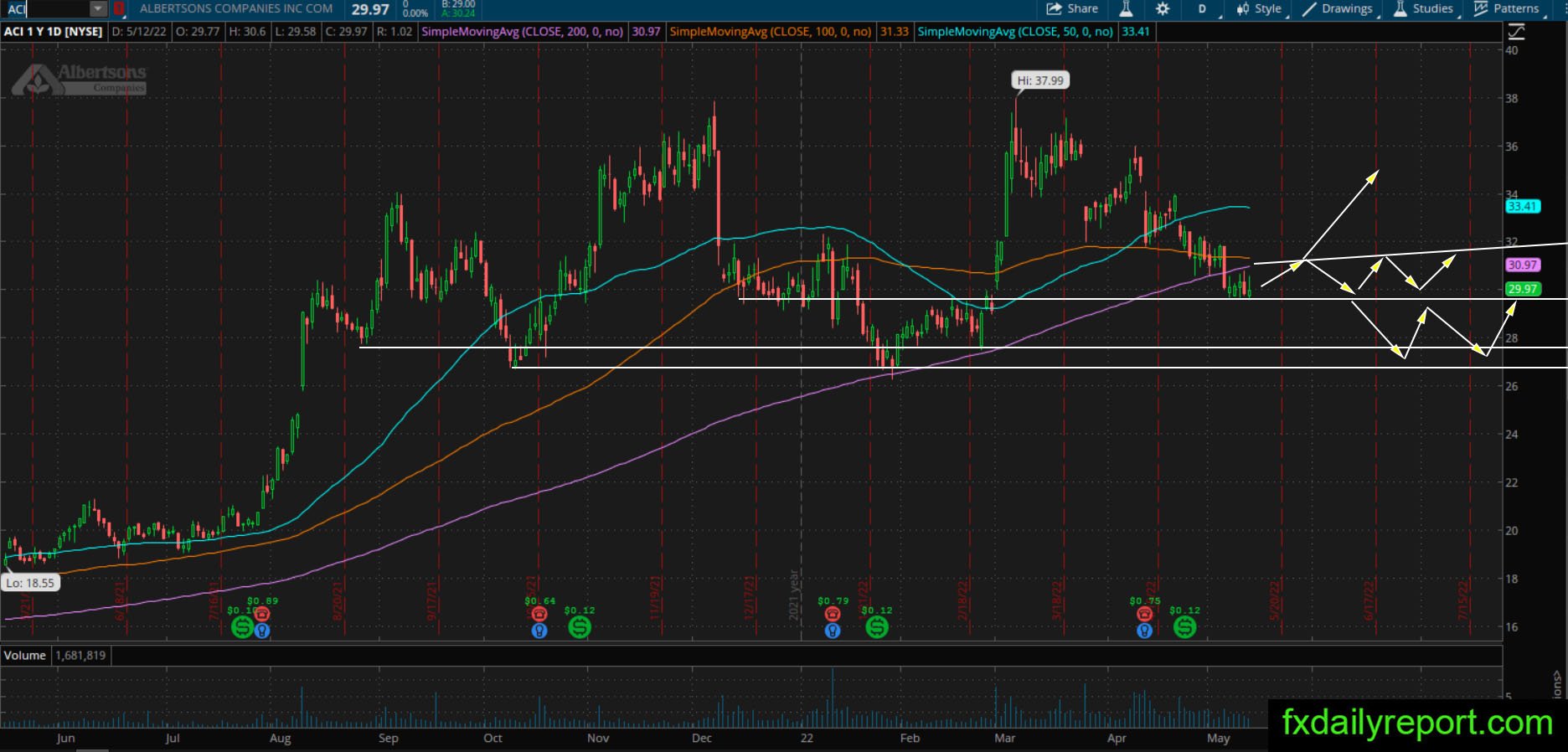This screenshot has height=752, width=1568.
Task: Click the $0.79 earnings phone icon
Action: (x=833, y=615)
